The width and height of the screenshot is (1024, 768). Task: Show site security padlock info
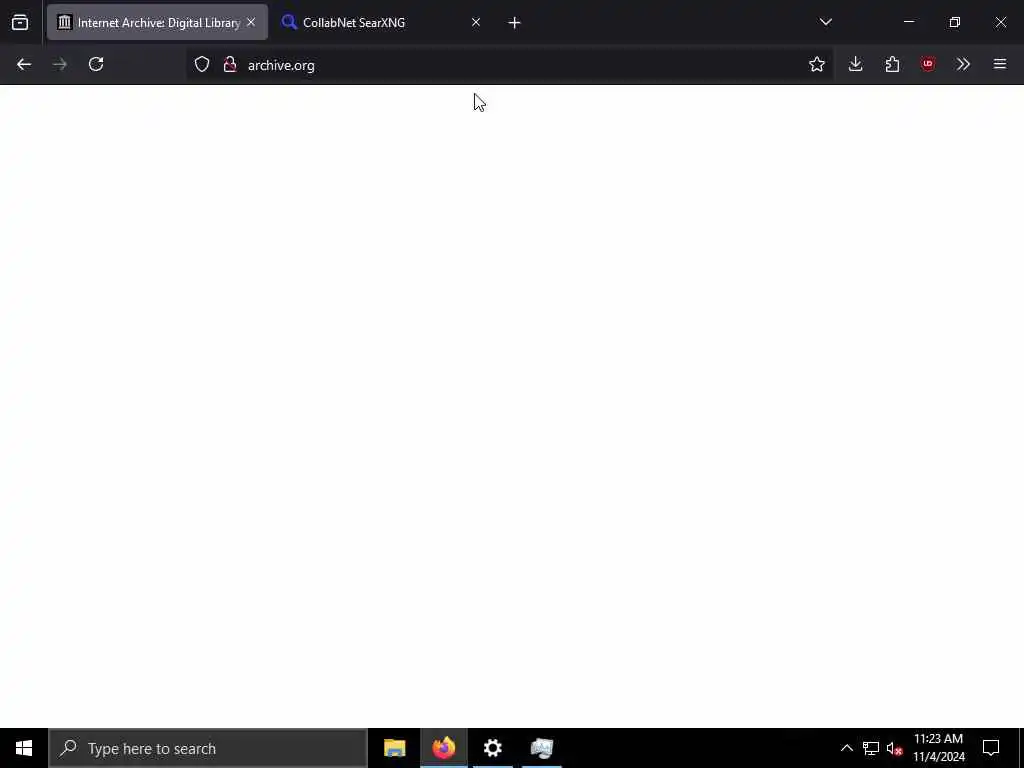tap(229, 64)
